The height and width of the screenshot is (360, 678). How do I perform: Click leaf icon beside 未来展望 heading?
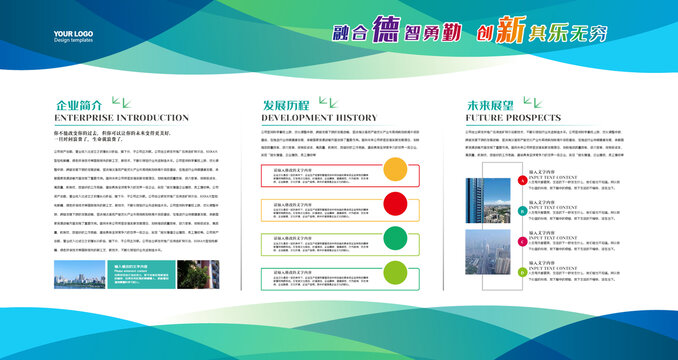533,102
